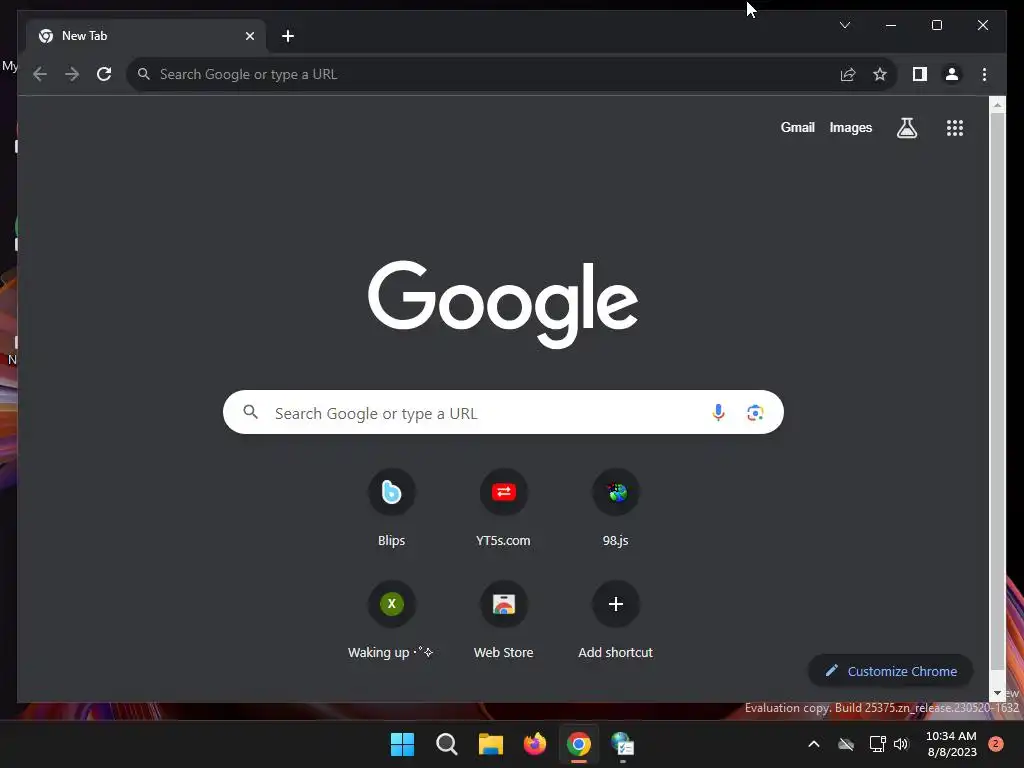Image resolution: width=1024 pixels, height=768 pixels.
Task: Open the Google apps grid
Action: point(955,128)
